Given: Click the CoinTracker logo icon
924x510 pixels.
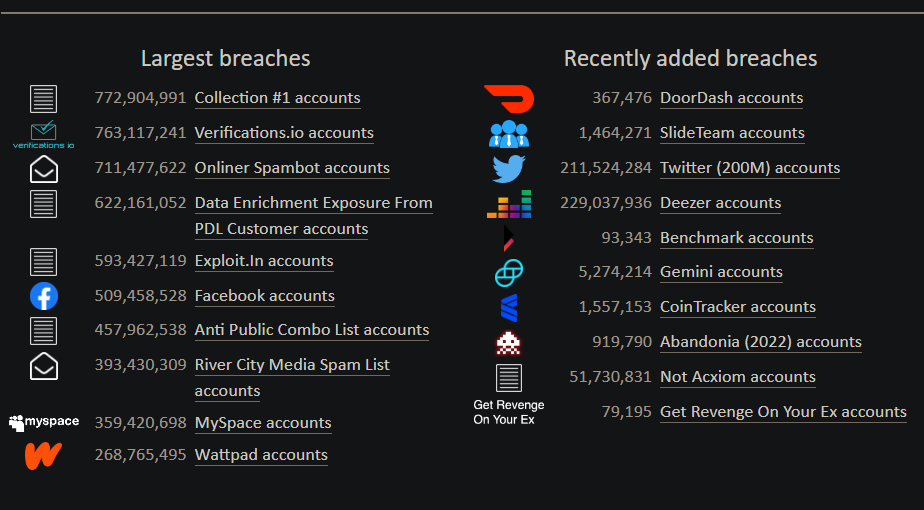Looking at the screenshot, I should 509,307.
